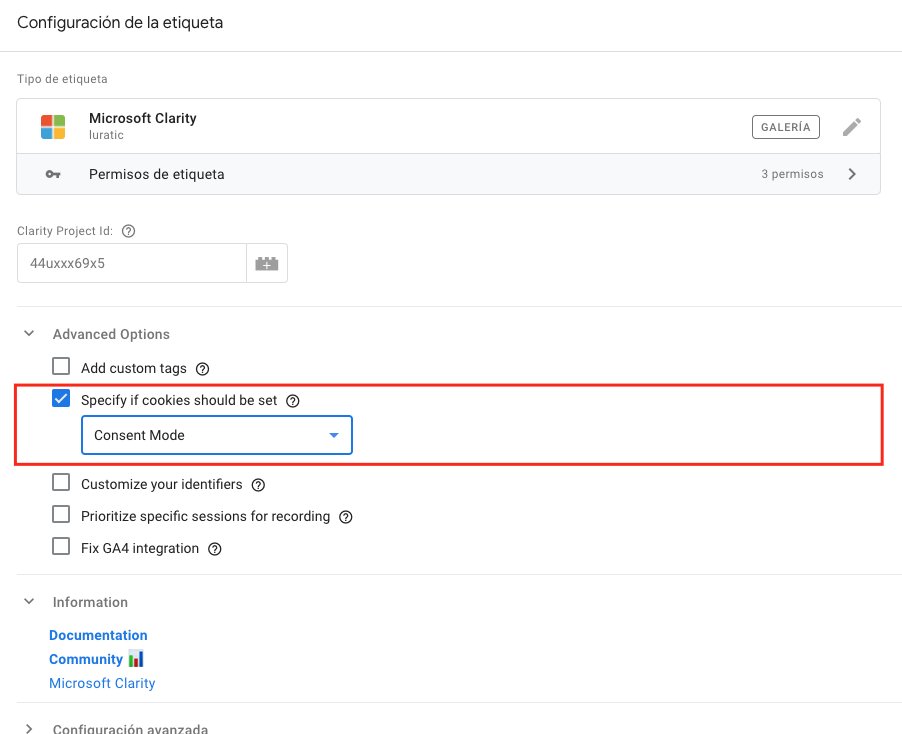Image resolution: width=902 pixels, height=734 pixels.
Task: Collapse the Information section
Action: [29, 602]
